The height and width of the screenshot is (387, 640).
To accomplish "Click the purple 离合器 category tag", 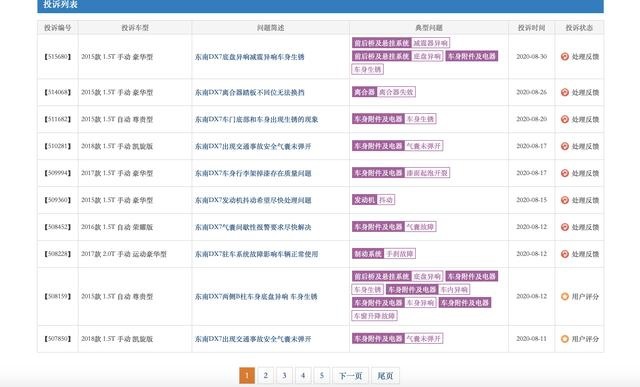I will (364, 92).
